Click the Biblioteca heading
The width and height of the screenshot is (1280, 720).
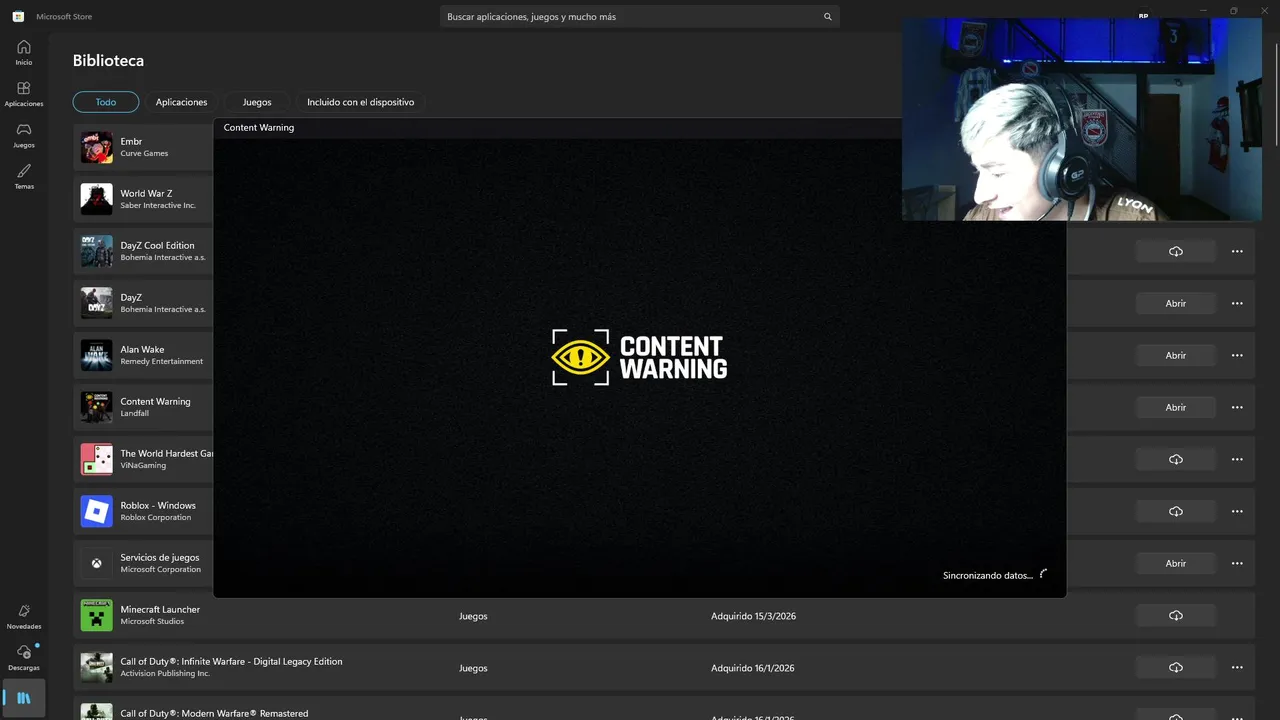pyautogui.click(x=108, y=61)
